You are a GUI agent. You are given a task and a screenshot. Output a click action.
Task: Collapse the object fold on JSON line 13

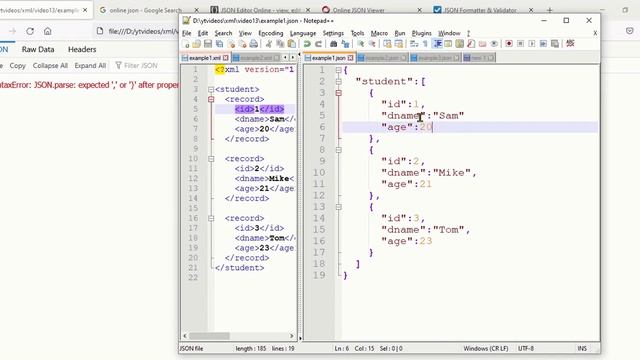tap(338, 207)
